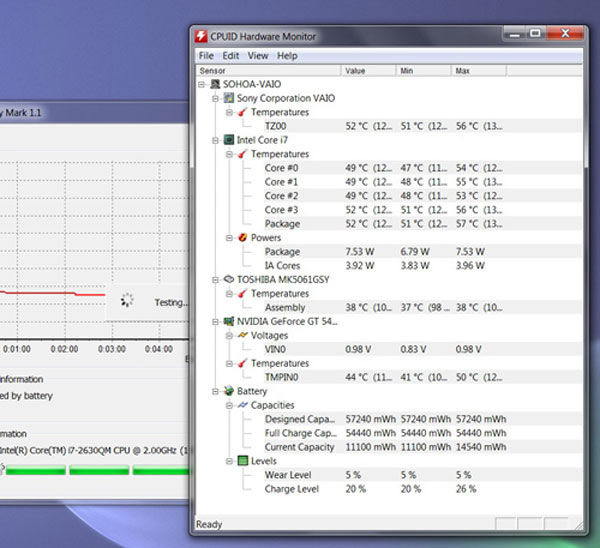Click the Powers flame icon
Viewport: 600px width, 548px height.
click(242, 238)
